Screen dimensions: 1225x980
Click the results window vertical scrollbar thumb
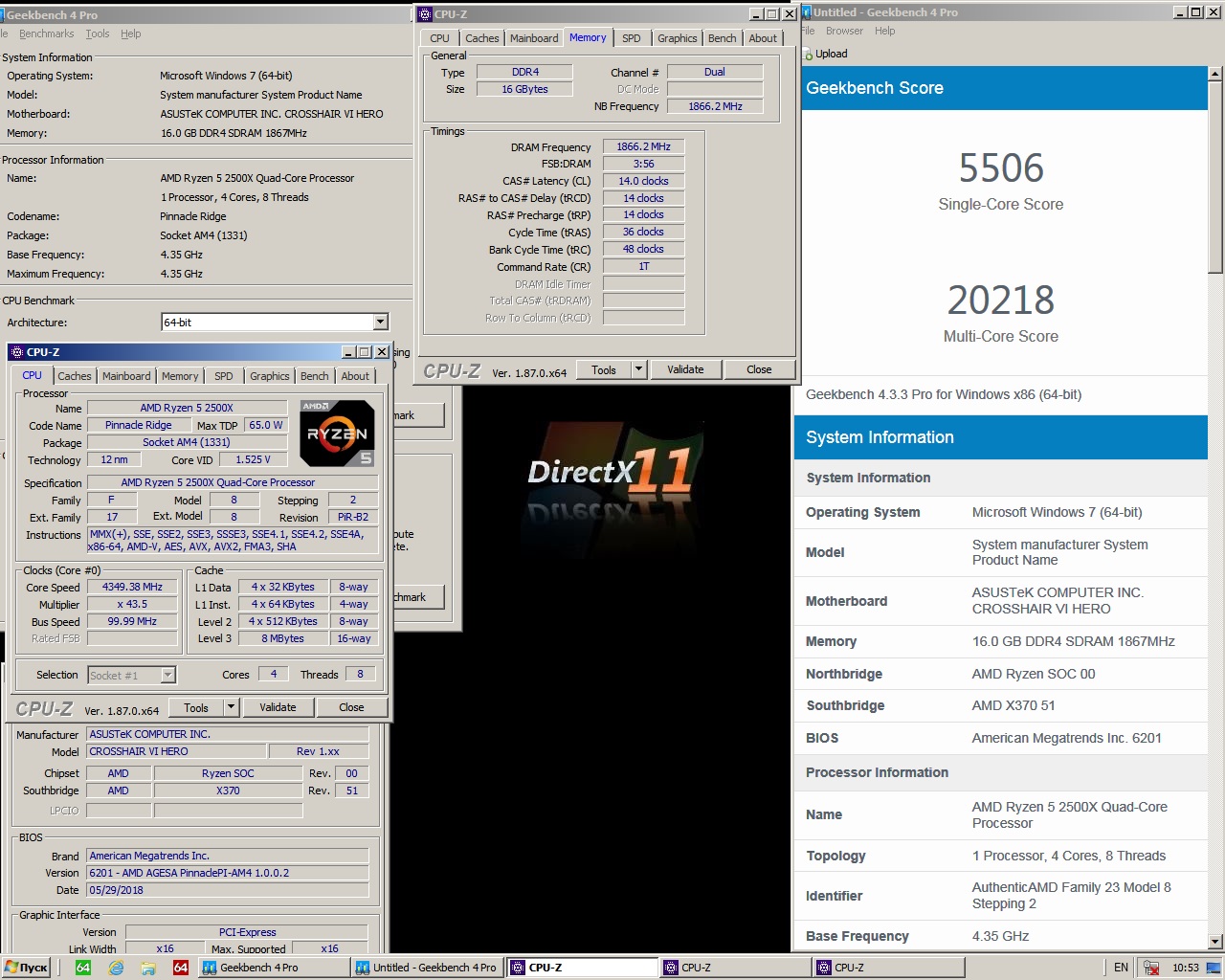point(1215,177)
